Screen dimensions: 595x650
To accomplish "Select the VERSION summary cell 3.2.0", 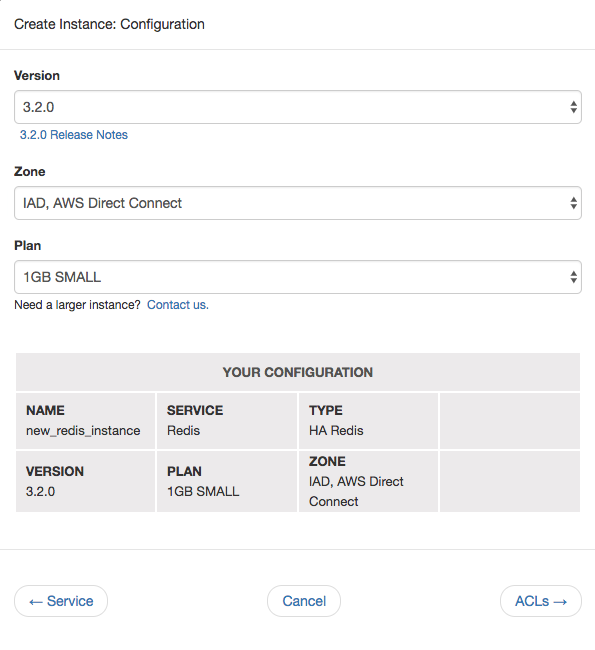I will [85, 481].
